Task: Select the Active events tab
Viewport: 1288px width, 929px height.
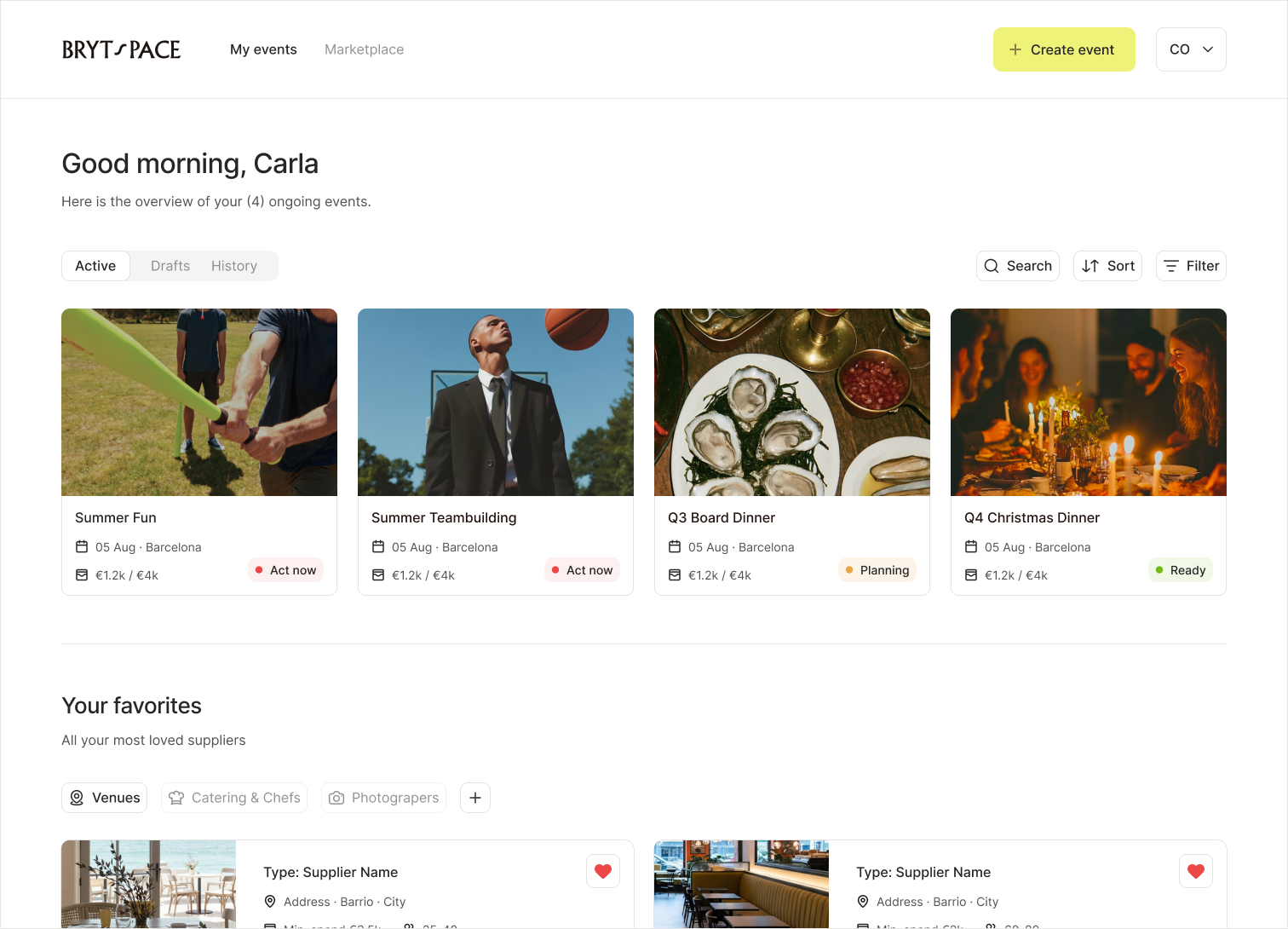Action: tap(95, 266)
